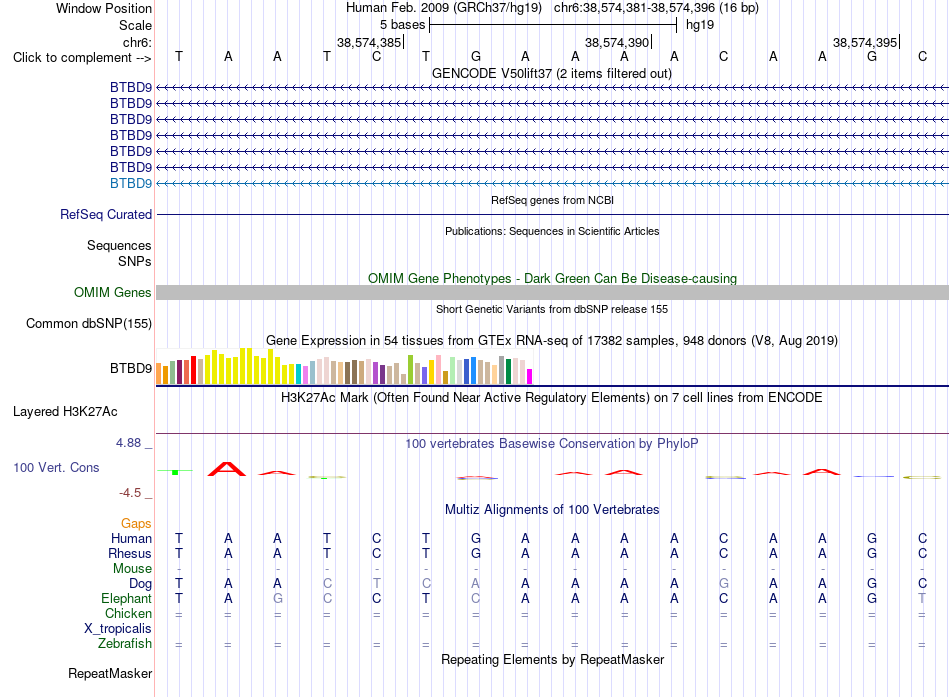Click 'Human Feb. 2009 (GRCh37/hg19)' header text
950x697 pixels.
[x=443, y=8]
